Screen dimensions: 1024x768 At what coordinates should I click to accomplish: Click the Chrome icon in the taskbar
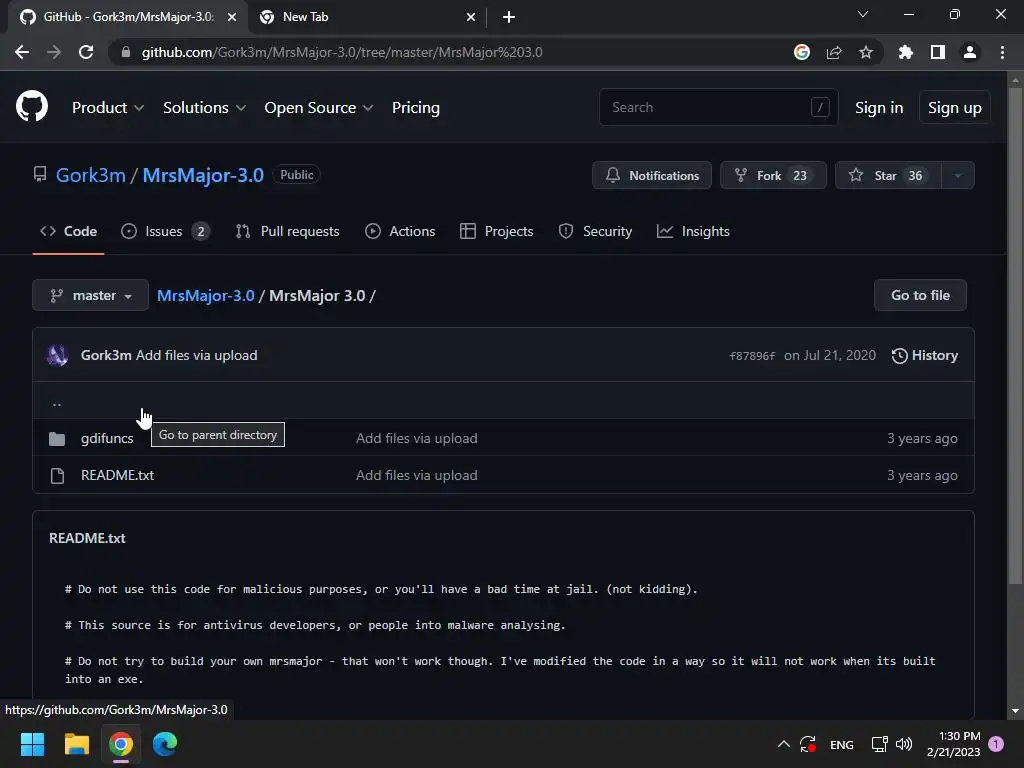pyautogui.click(x=121, y=744)
